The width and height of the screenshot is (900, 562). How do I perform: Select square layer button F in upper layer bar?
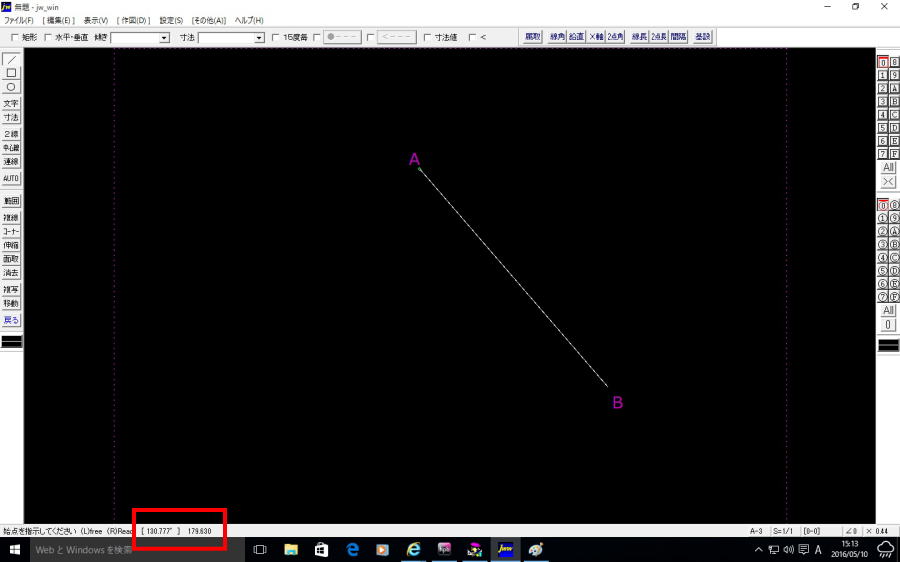pyautogui.click(x=894, y=154)
